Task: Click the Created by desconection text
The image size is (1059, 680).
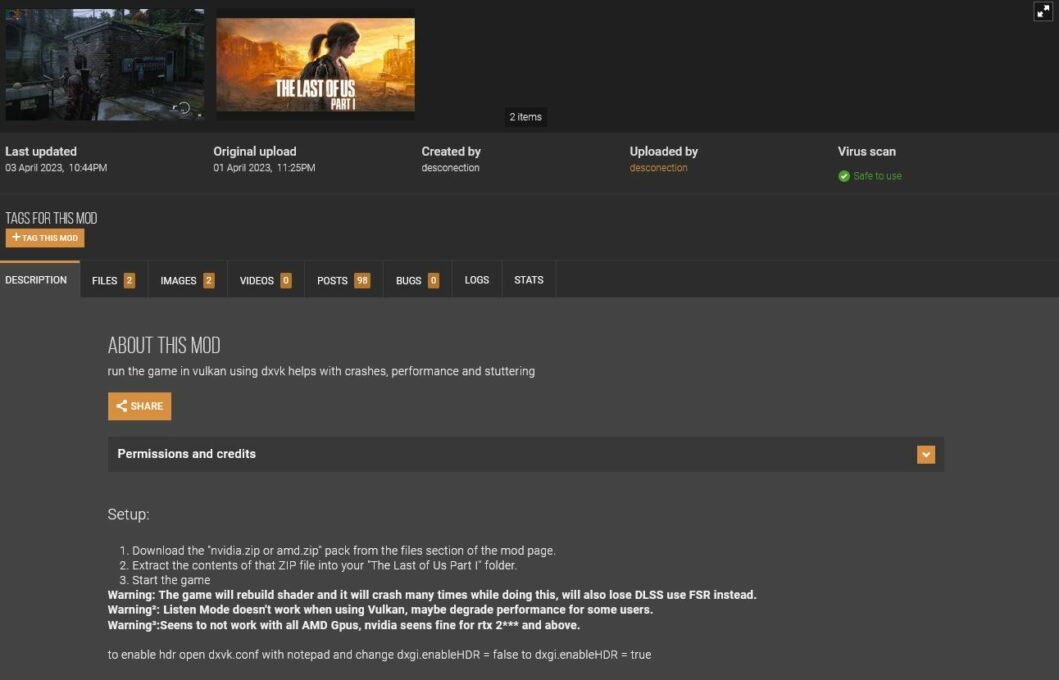Action: [450, 167]
